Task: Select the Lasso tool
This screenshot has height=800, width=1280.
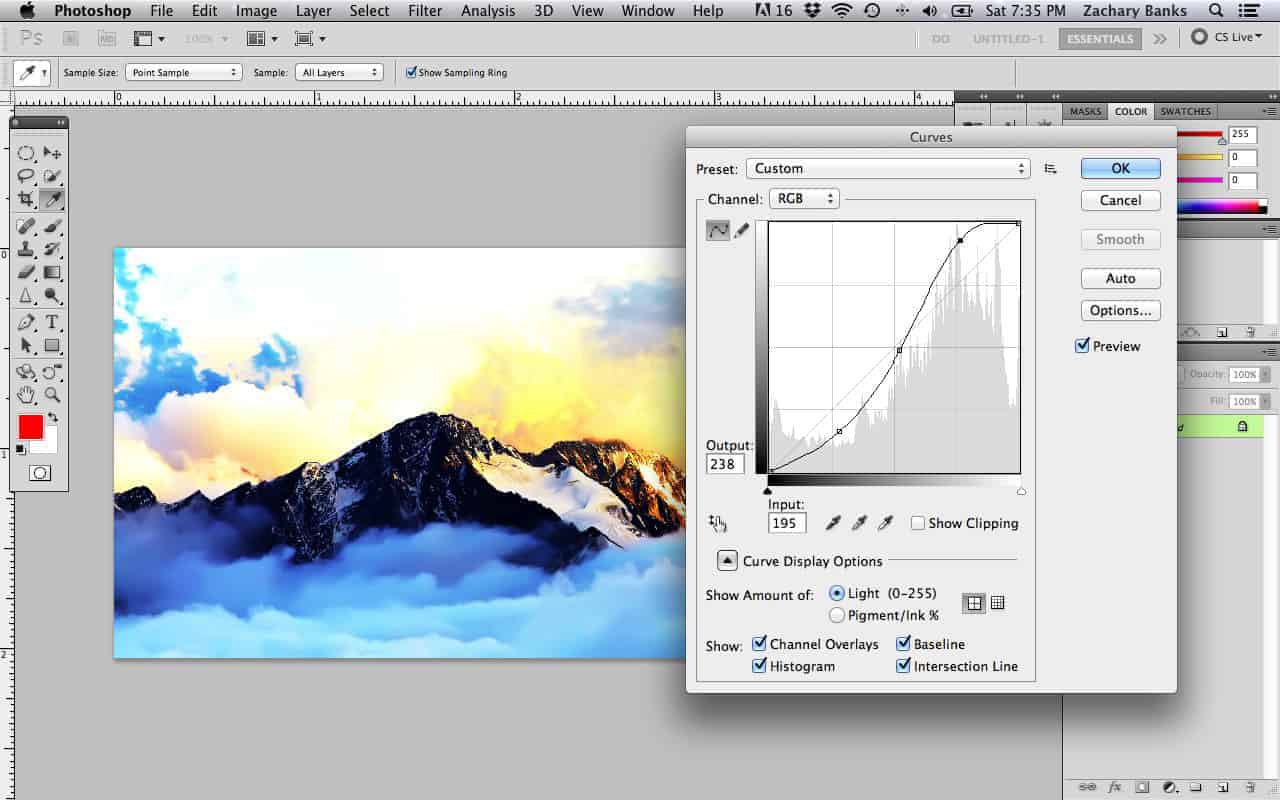Action: [x=26, y=176]
